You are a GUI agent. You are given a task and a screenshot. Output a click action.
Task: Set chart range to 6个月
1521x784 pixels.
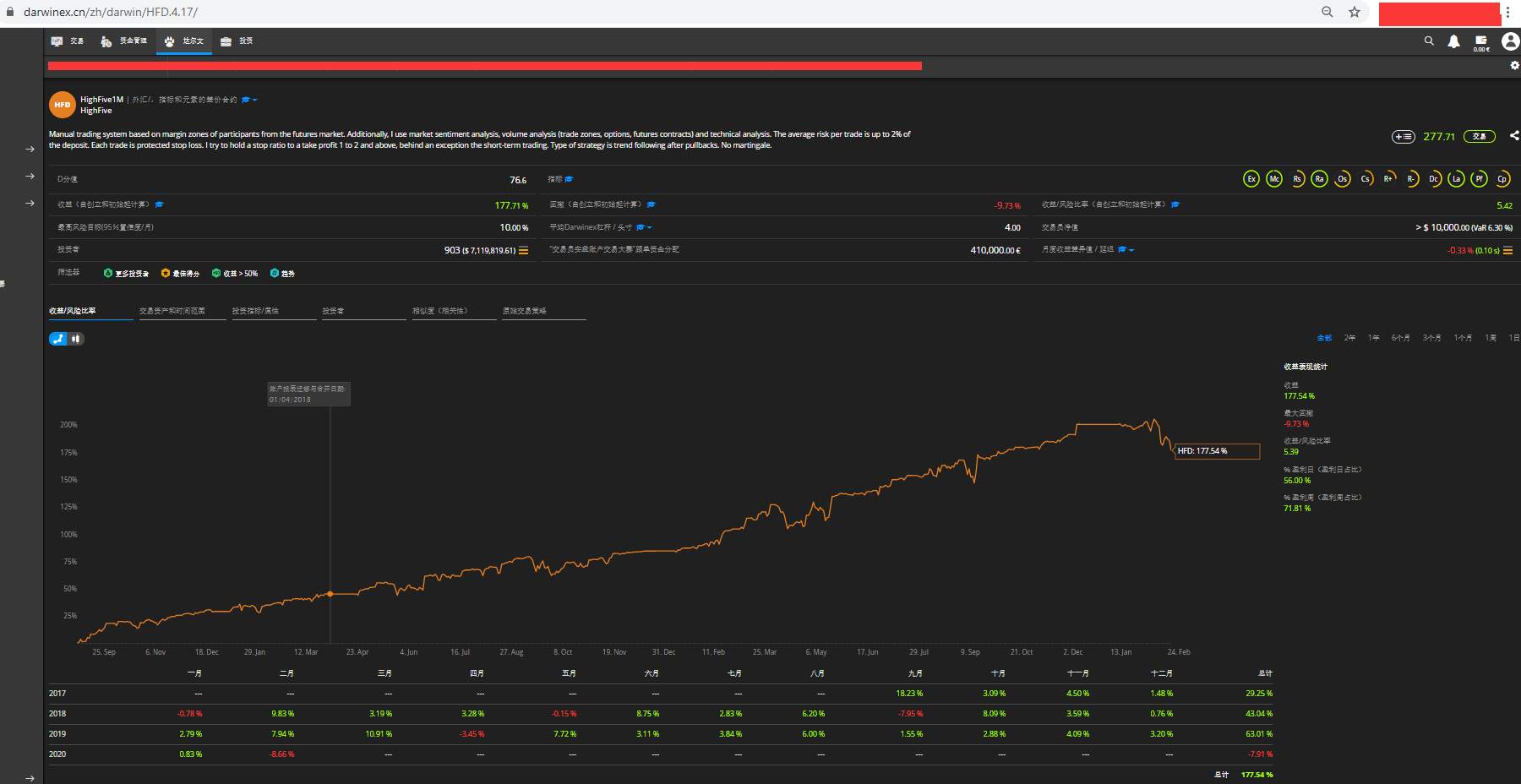(x=1400, y=338)
